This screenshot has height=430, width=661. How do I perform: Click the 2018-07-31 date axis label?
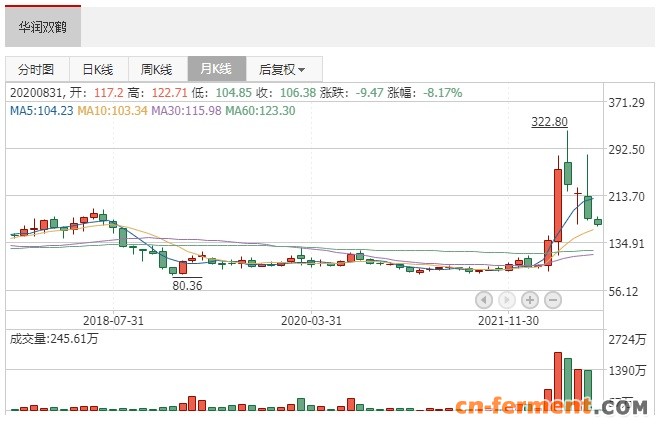coord(112,321)
